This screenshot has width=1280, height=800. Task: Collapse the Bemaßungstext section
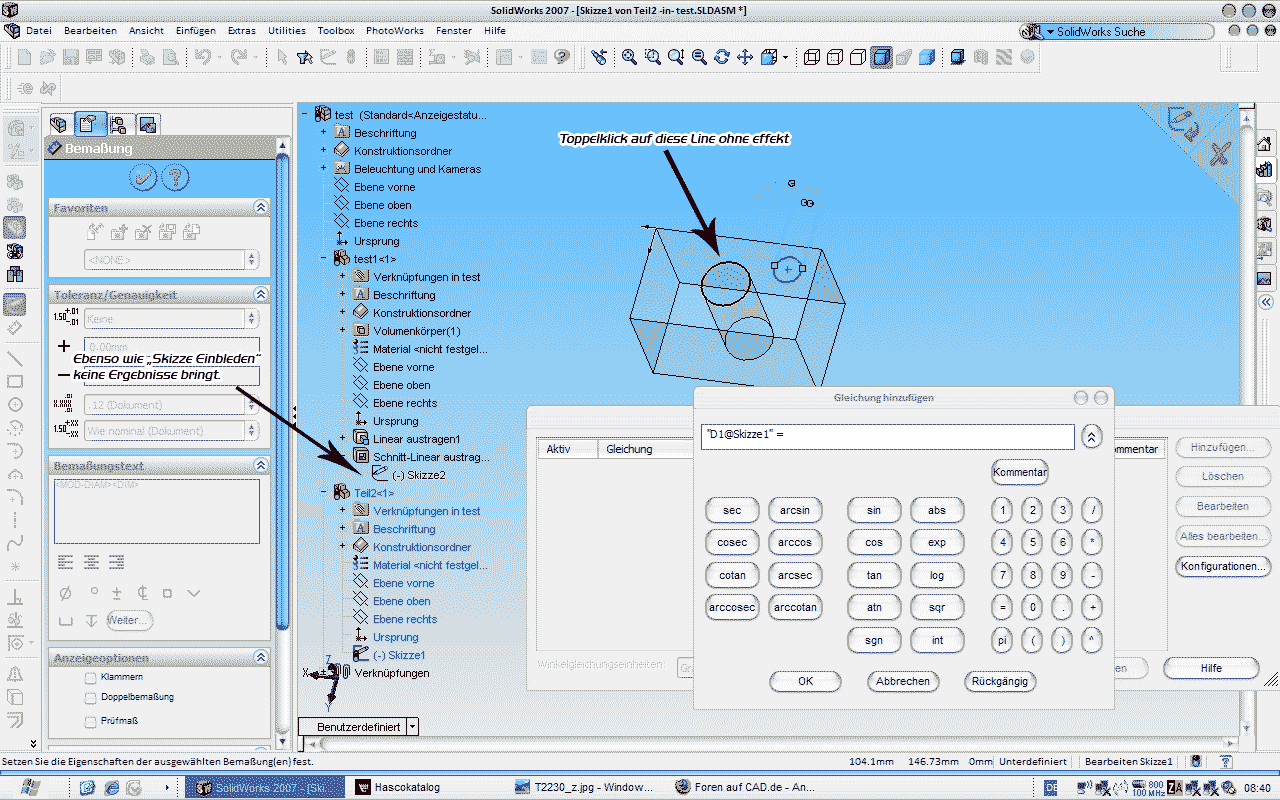261,466
